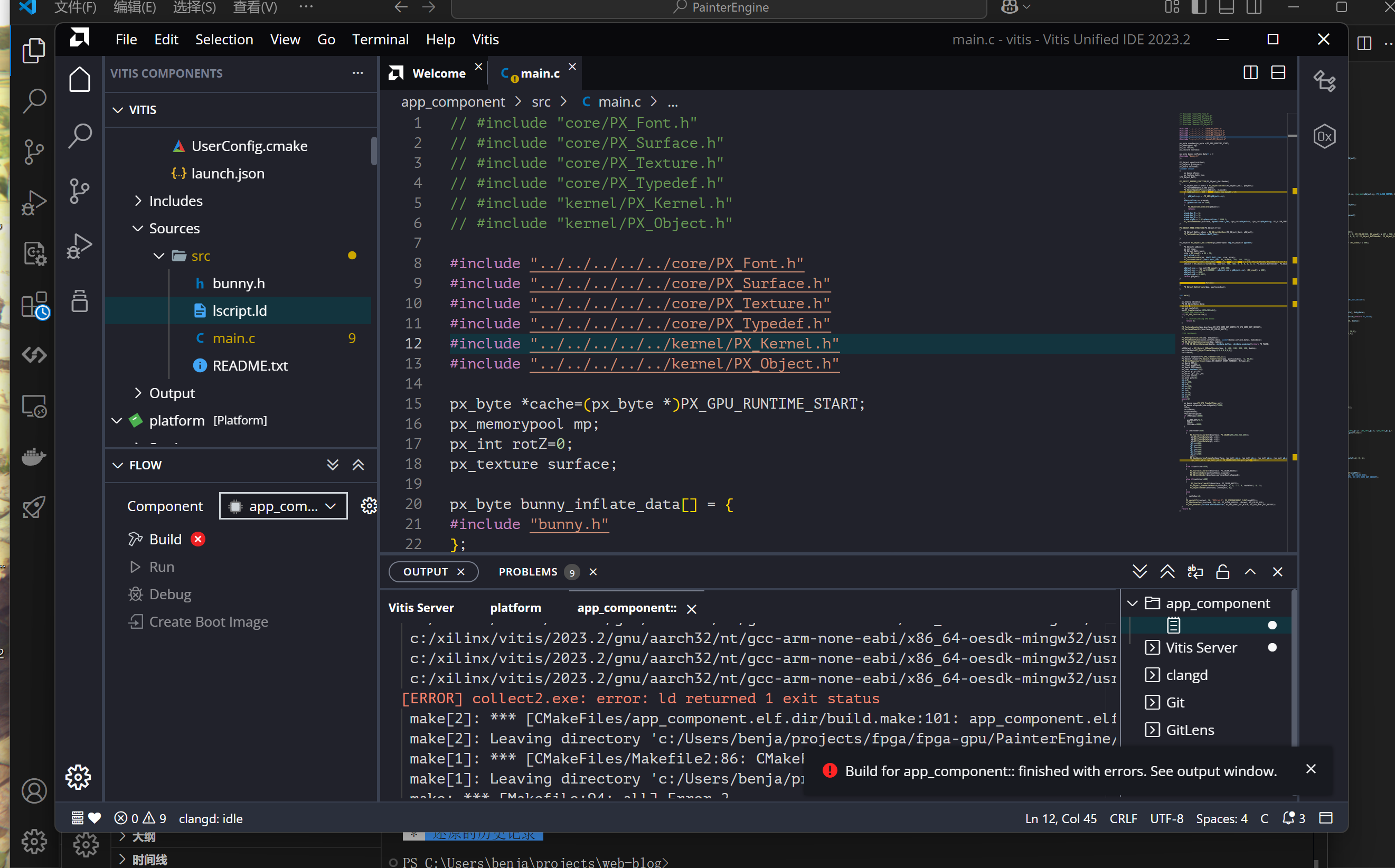Select GitLens output channel
Viewport: 1395px width, 868px height.
point(1190,730)
